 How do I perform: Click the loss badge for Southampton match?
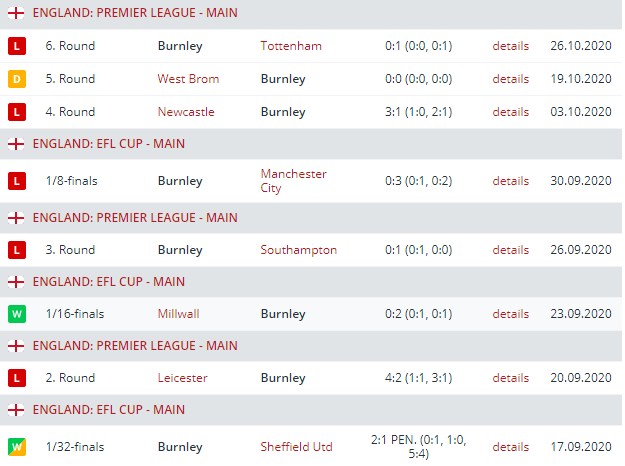16,250
